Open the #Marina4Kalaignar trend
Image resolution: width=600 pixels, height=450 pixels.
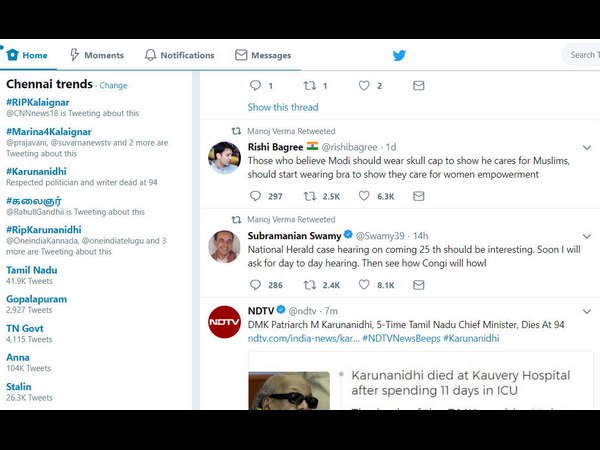(49, 132)
